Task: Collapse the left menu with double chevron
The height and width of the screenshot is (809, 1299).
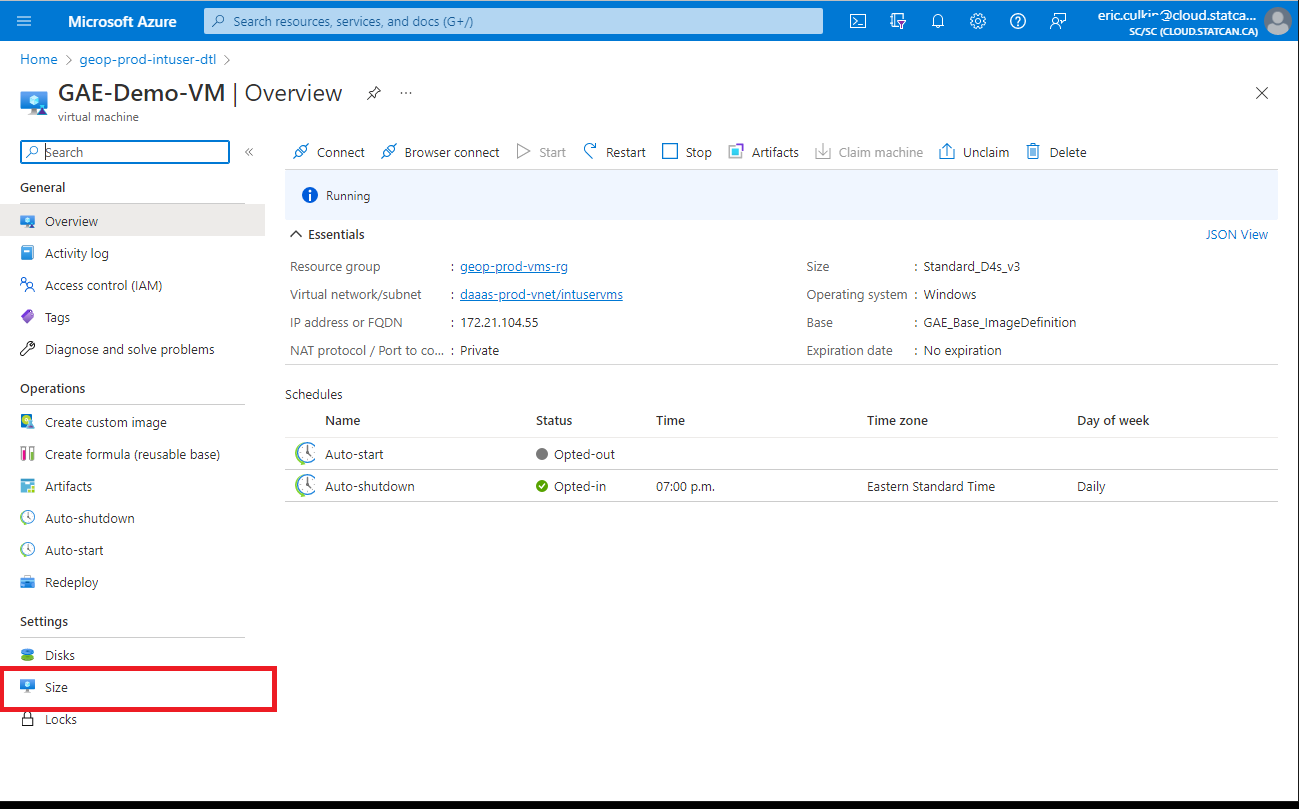Action: (249, 152)
